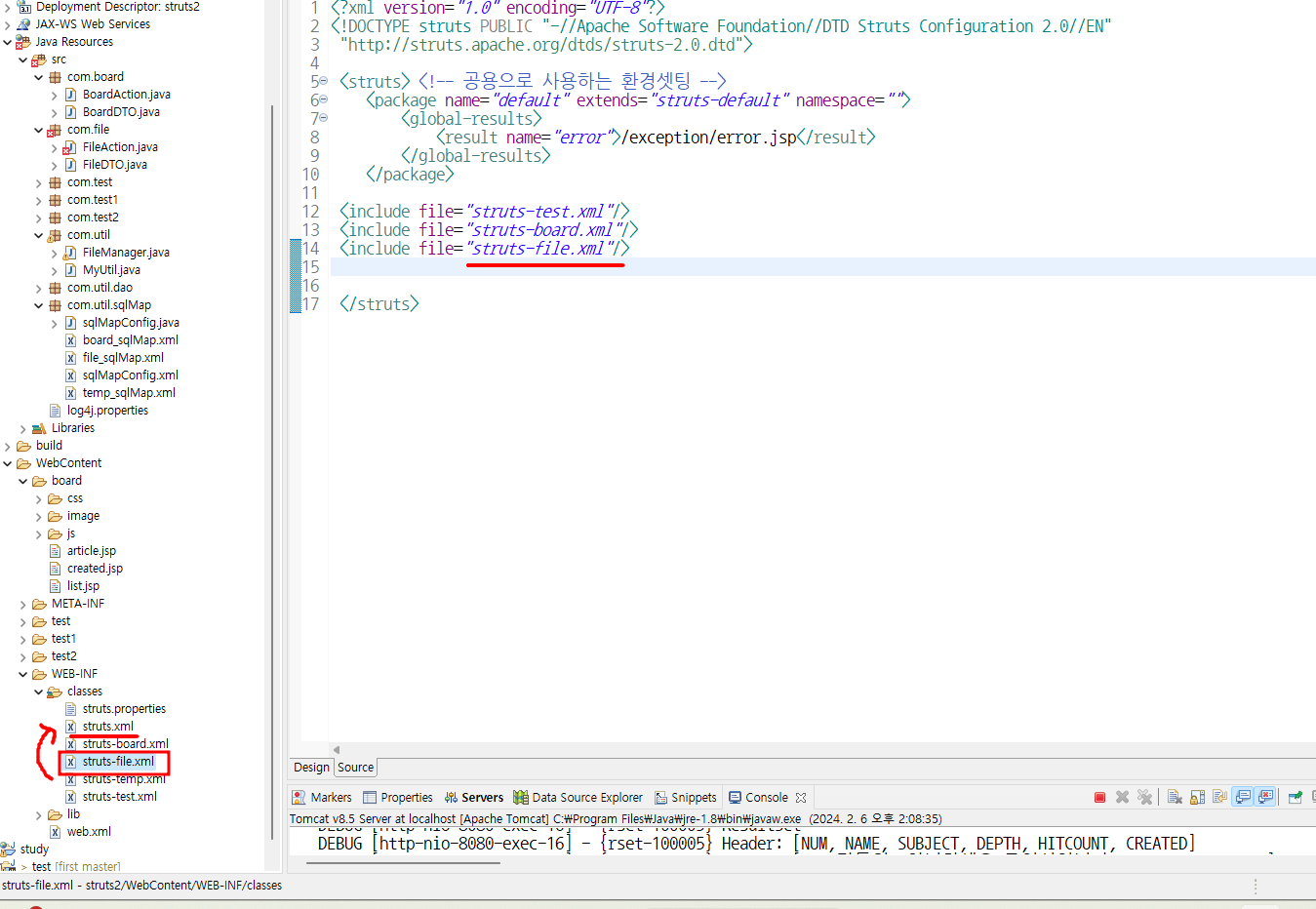1316x909 pixels.
Task: Close the Console tab with X
Action: (801, 798)
